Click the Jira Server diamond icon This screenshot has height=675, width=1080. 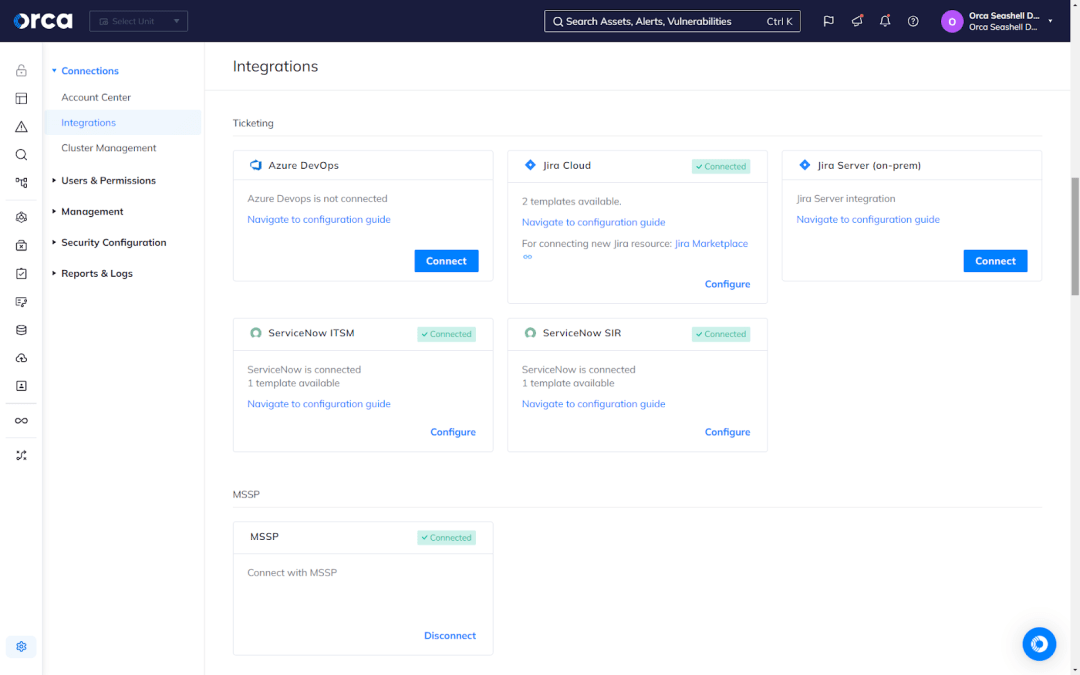pos(804,165)
